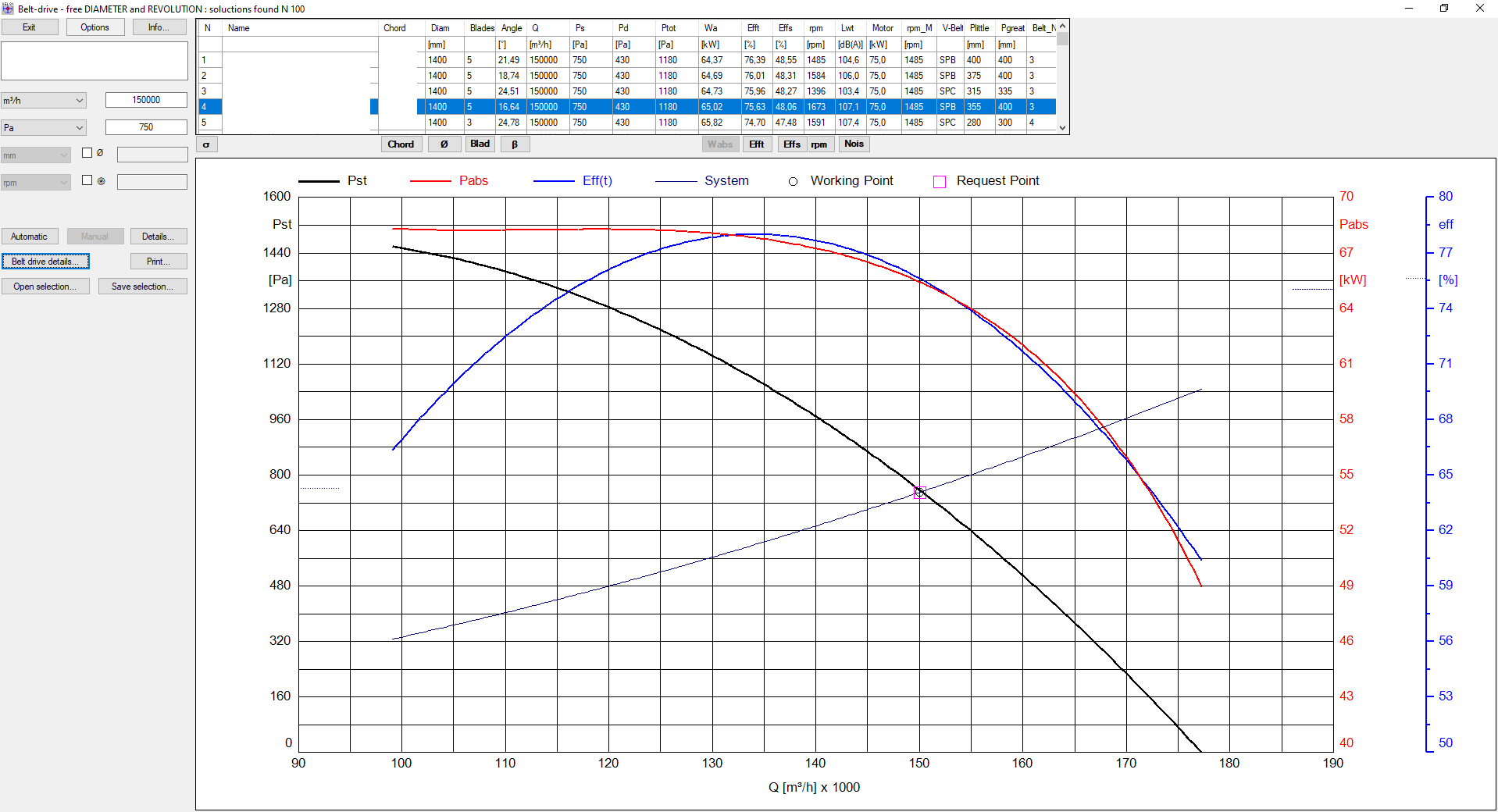Click the Belt drive details button
Image resolution: width=1498 pixels, height=812 pixels.
(x=45, y=262)
